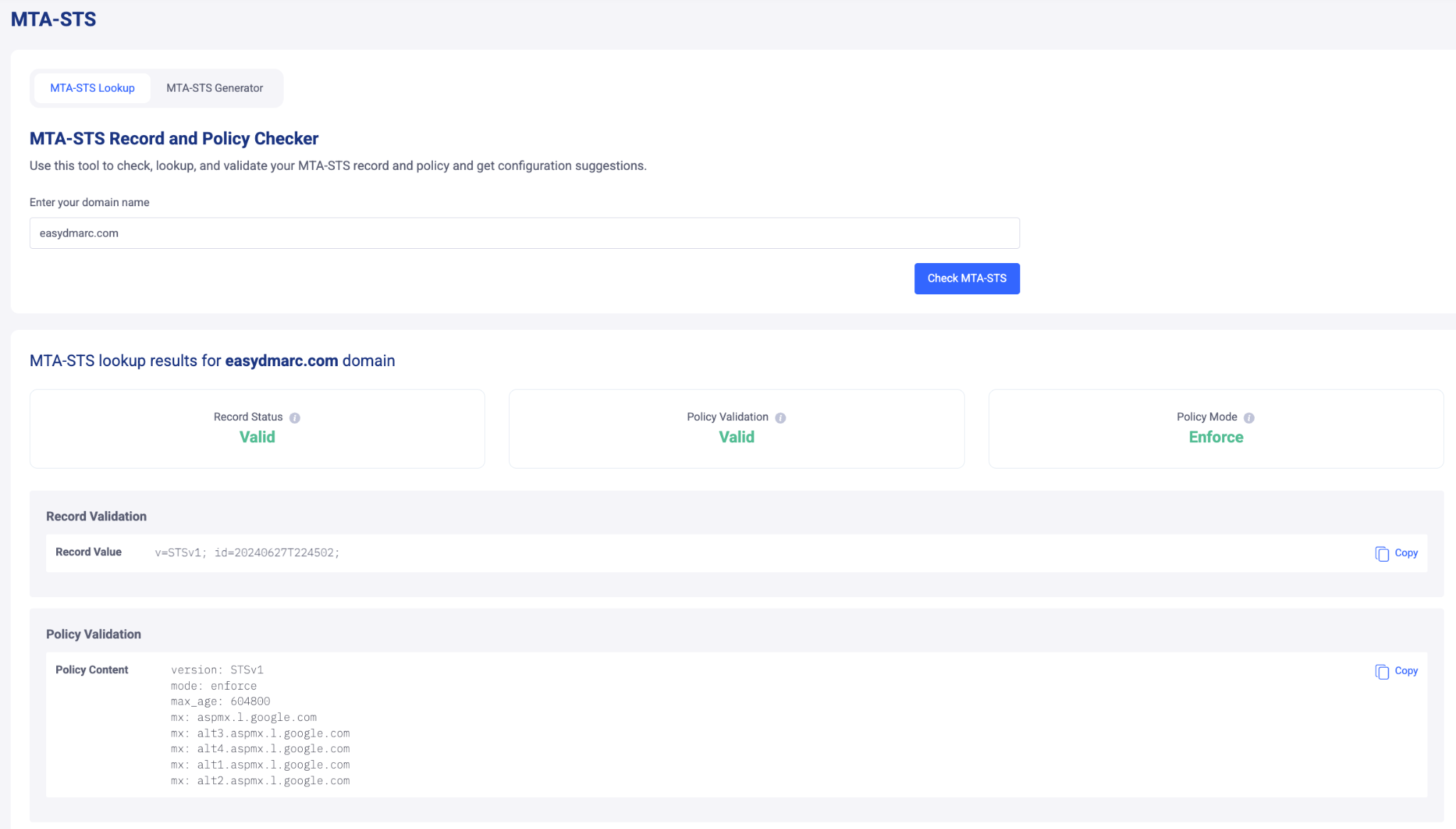Click the Valid text in Policy Validation card

tap(736, 437)
